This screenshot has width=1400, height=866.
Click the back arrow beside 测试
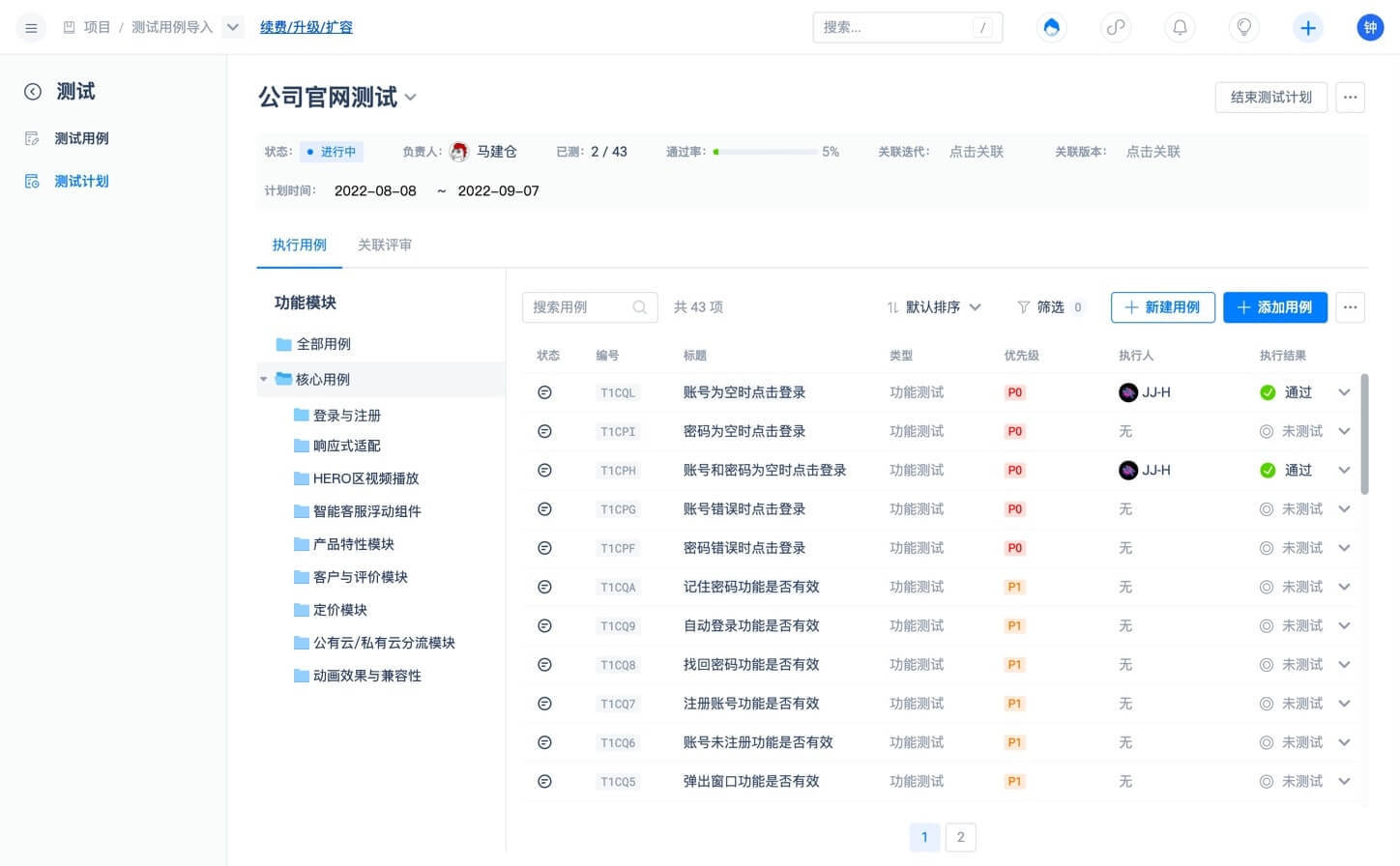click(33, 92)
